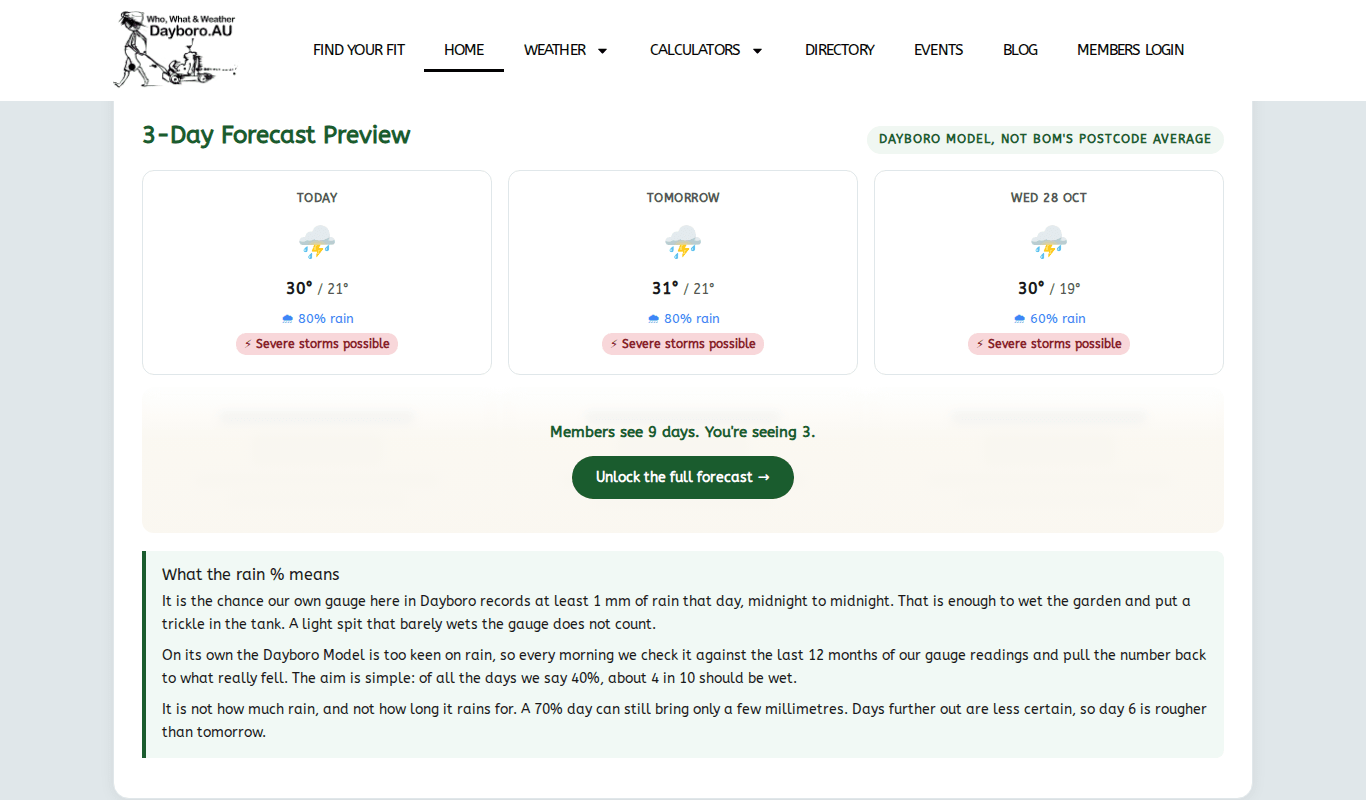This screenshot has width=1366, height=800.
Task: Click the thunderstorm icon in the Tomorrow card
Action: point(683,243)
